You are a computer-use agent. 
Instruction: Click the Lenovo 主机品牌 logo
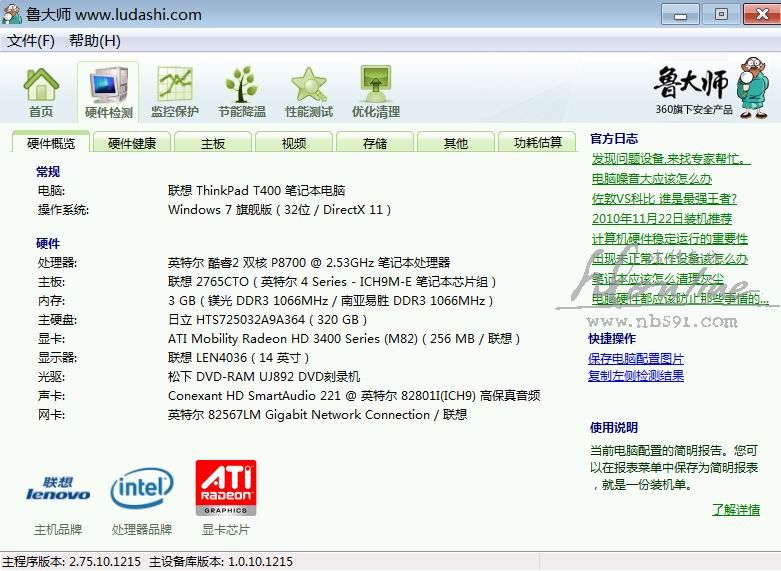tap(58, 489)
